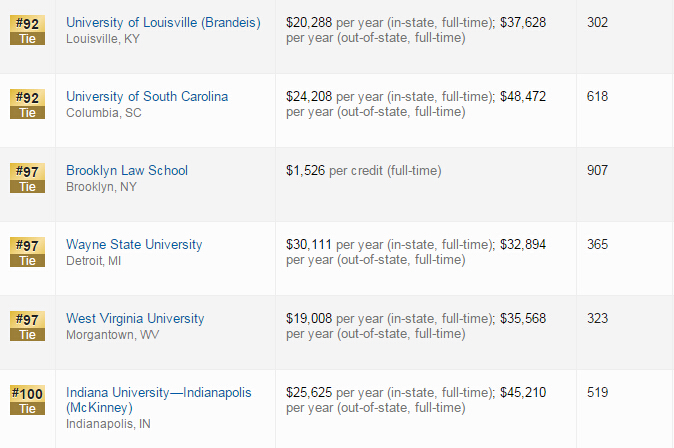
Task: Open Indiana University—Indianapolis (McKinney) link
Action: (x=159, y=400)
